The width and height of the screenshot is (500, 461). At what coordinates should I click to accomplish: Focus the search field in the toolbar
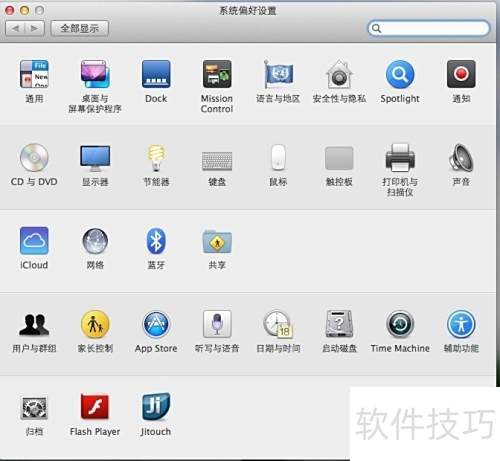[x=428, y=28]
